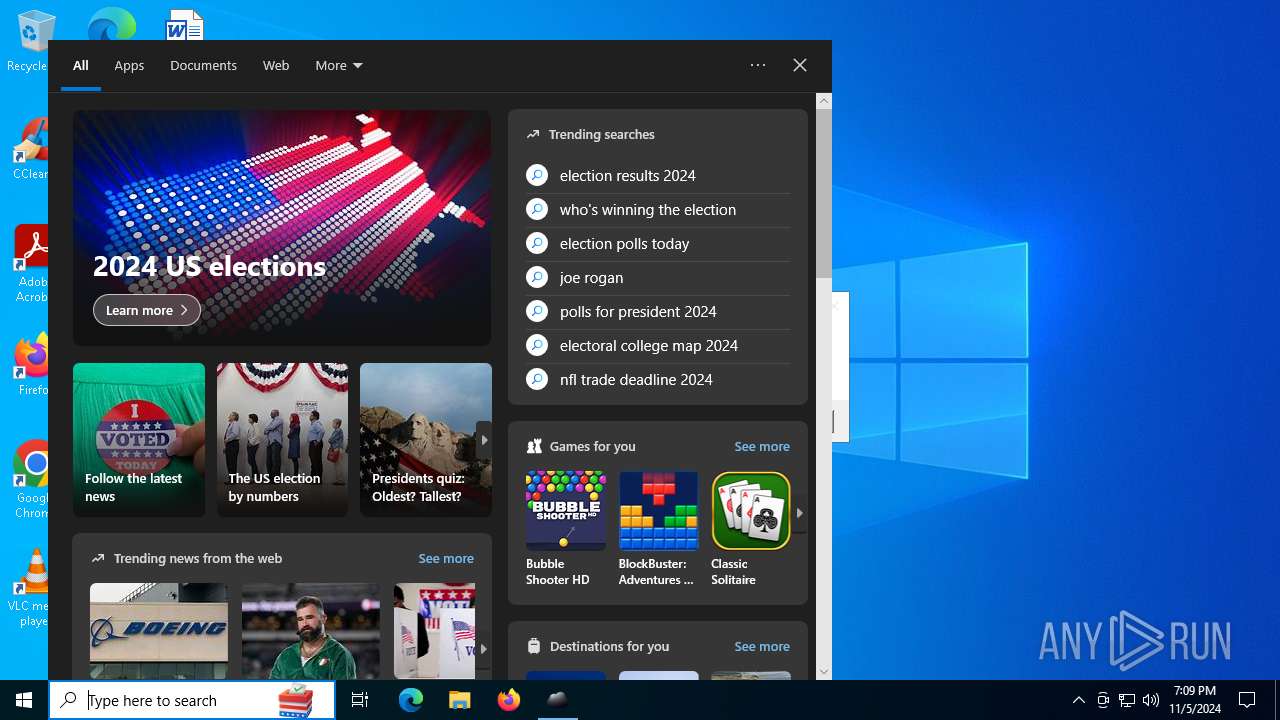Open the clock and date in the taskbar
Viewport: 1280px width, 720px height.
point(1195,700)
